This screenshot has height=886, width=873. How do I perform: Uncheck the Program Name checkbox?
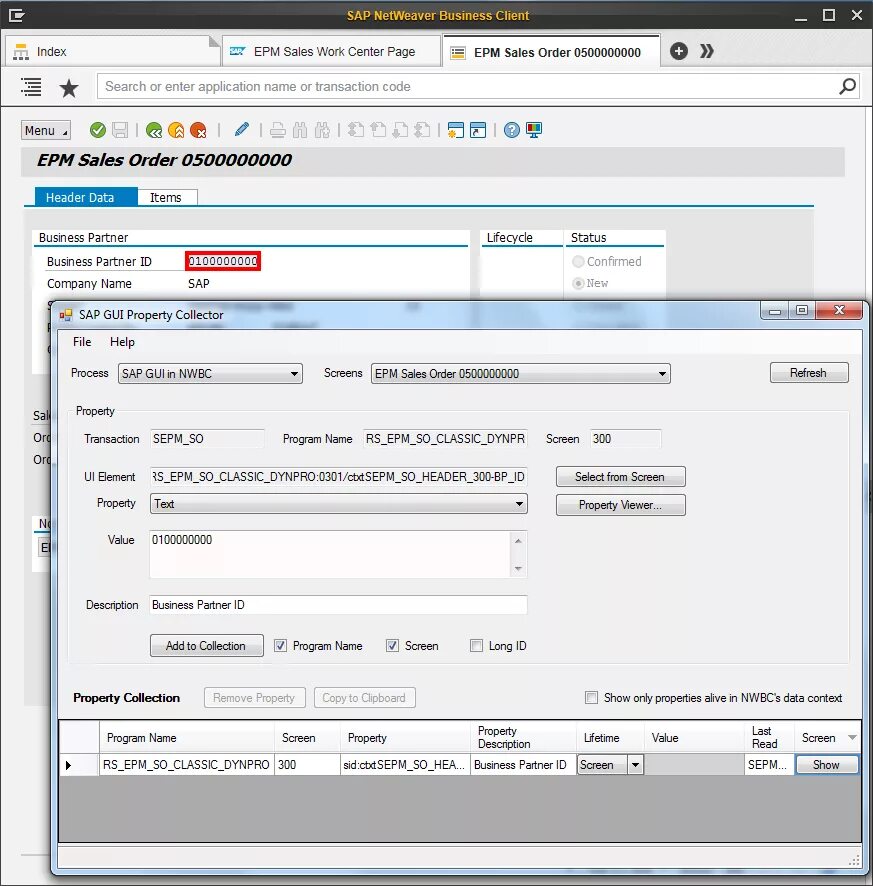point(281,645)
